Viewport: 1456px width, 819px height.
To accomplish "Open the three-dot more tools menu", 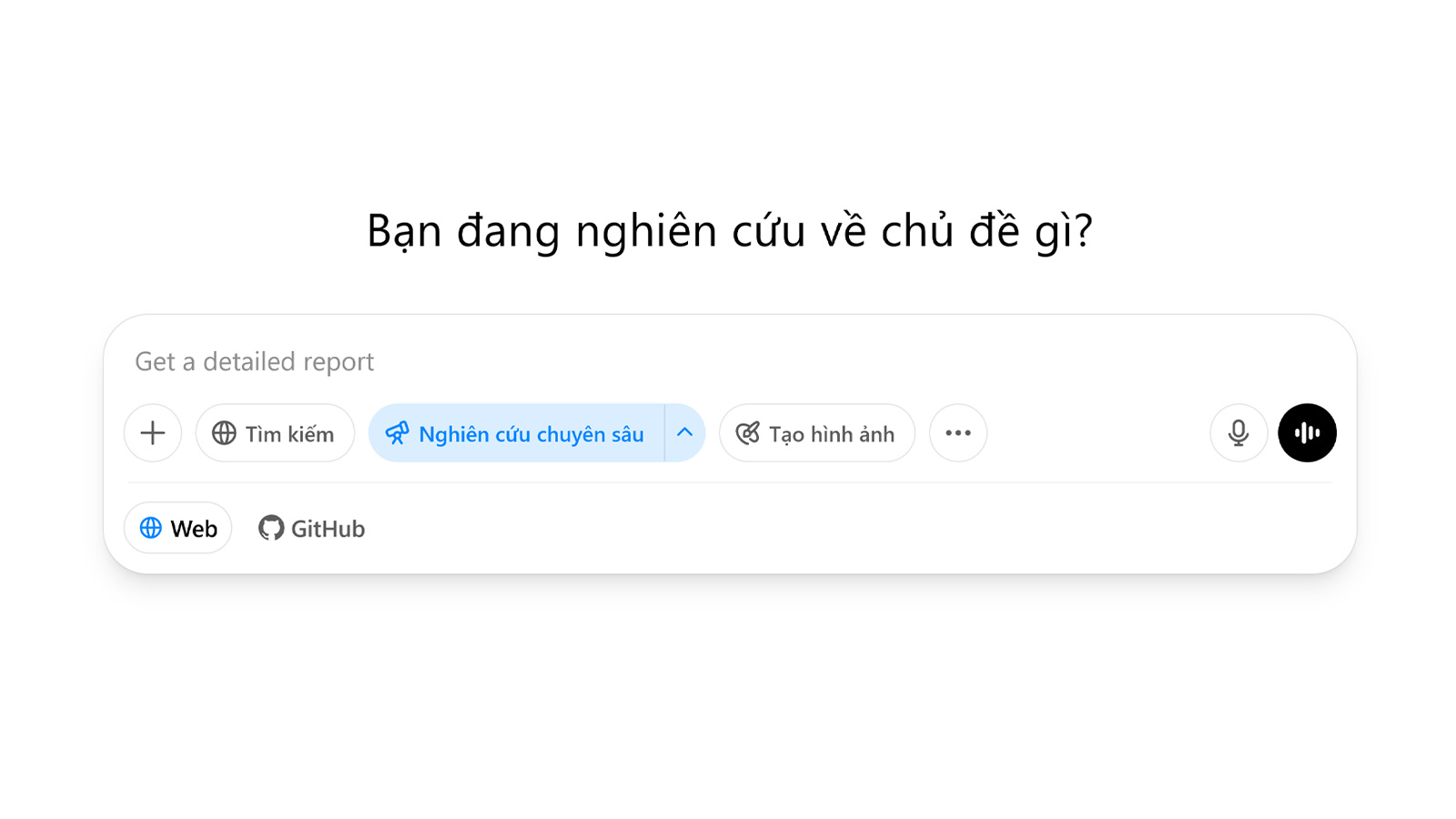I will 957,433.
